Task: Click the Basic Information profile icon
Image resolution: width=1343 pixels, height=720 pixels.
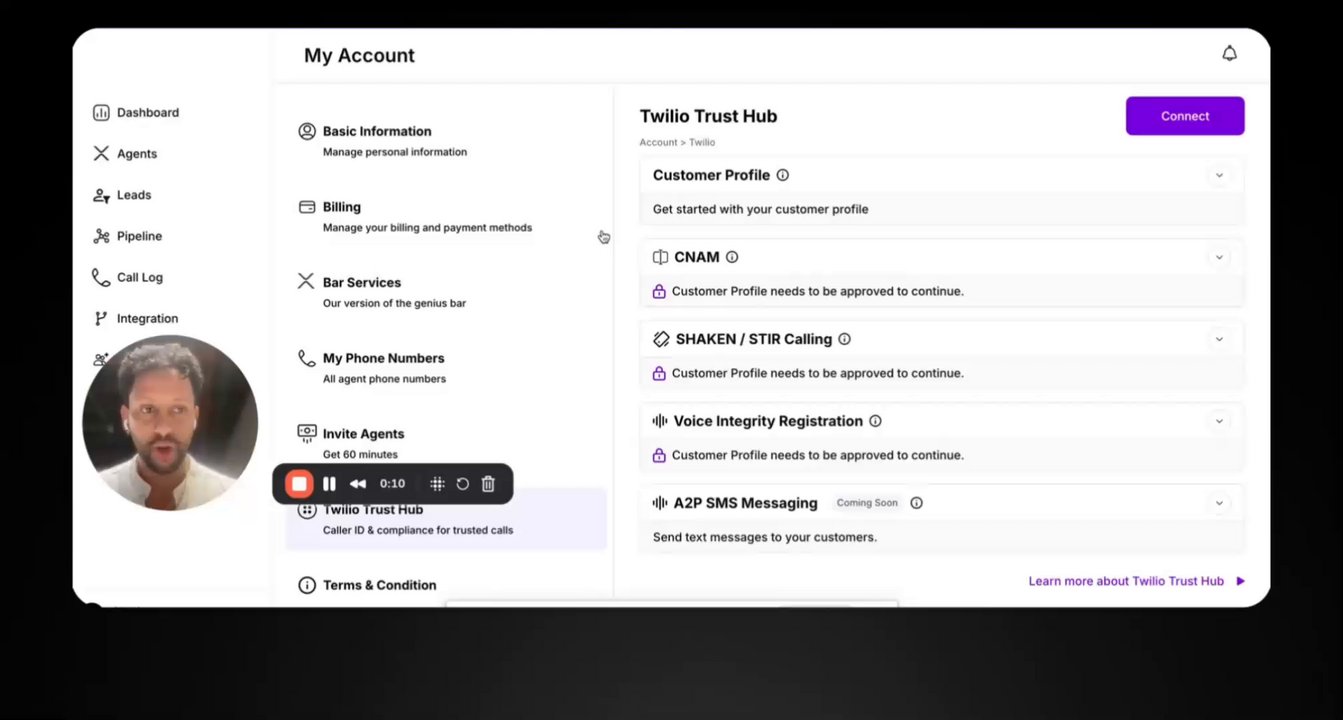Action: pyautogui.click(x=307, y=131)
